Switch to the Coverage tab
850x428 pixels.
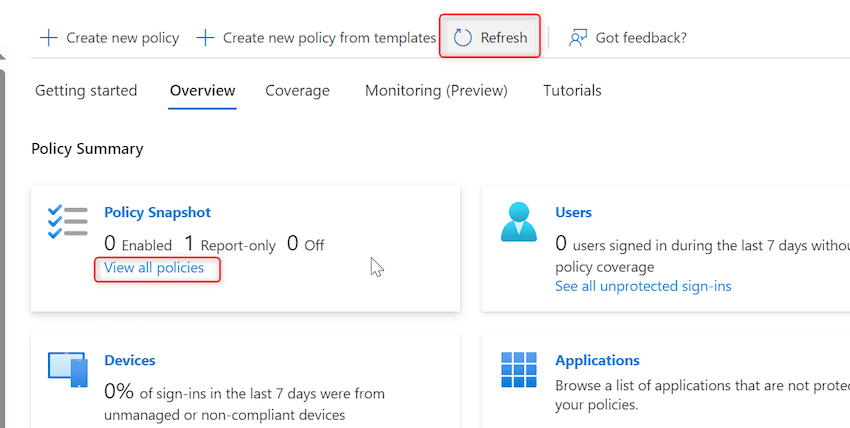(297, 90)
